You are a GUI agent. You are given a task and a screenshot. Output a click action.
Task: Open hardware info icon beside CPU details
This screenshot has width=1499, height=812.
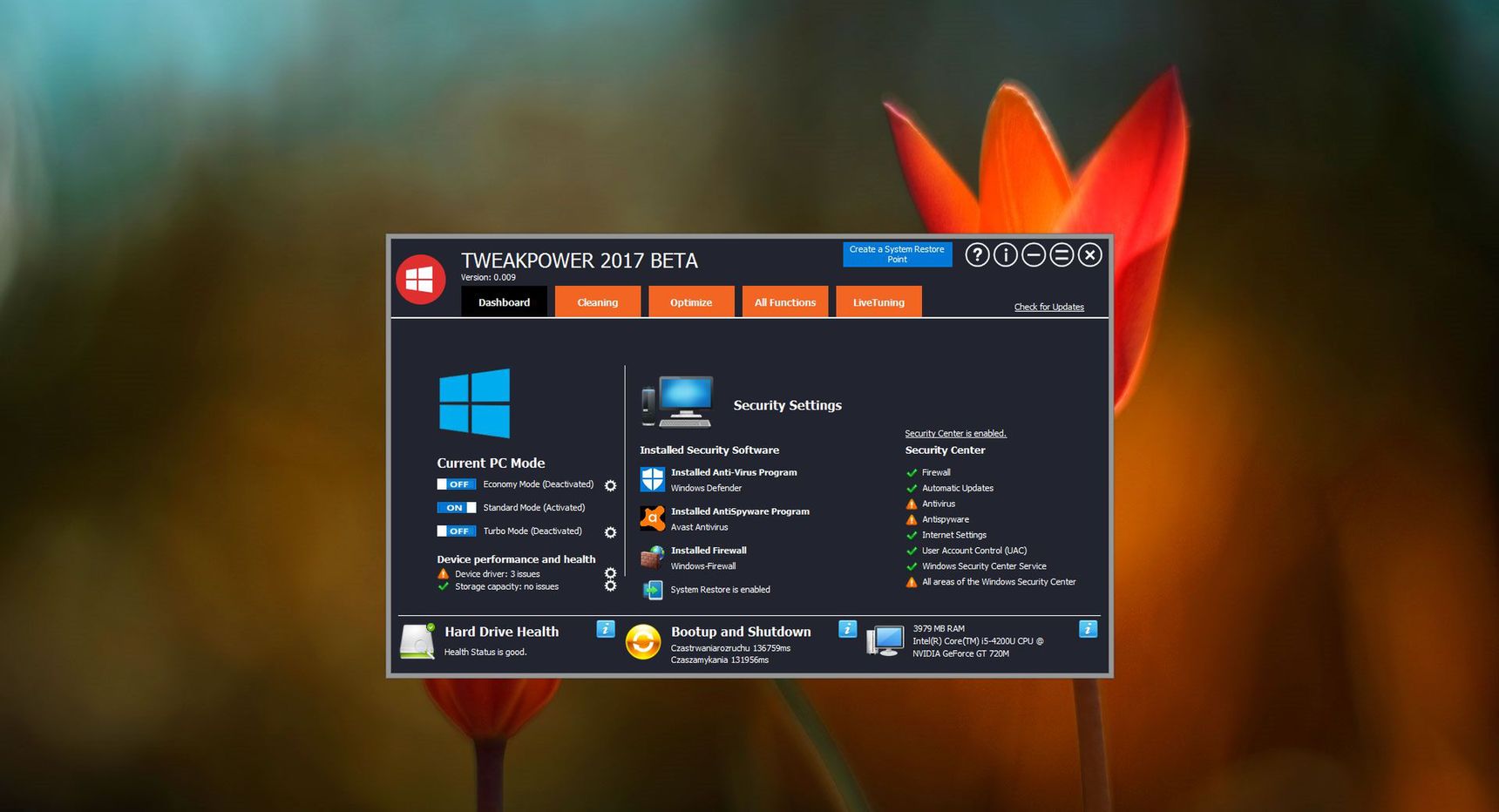1088,629
